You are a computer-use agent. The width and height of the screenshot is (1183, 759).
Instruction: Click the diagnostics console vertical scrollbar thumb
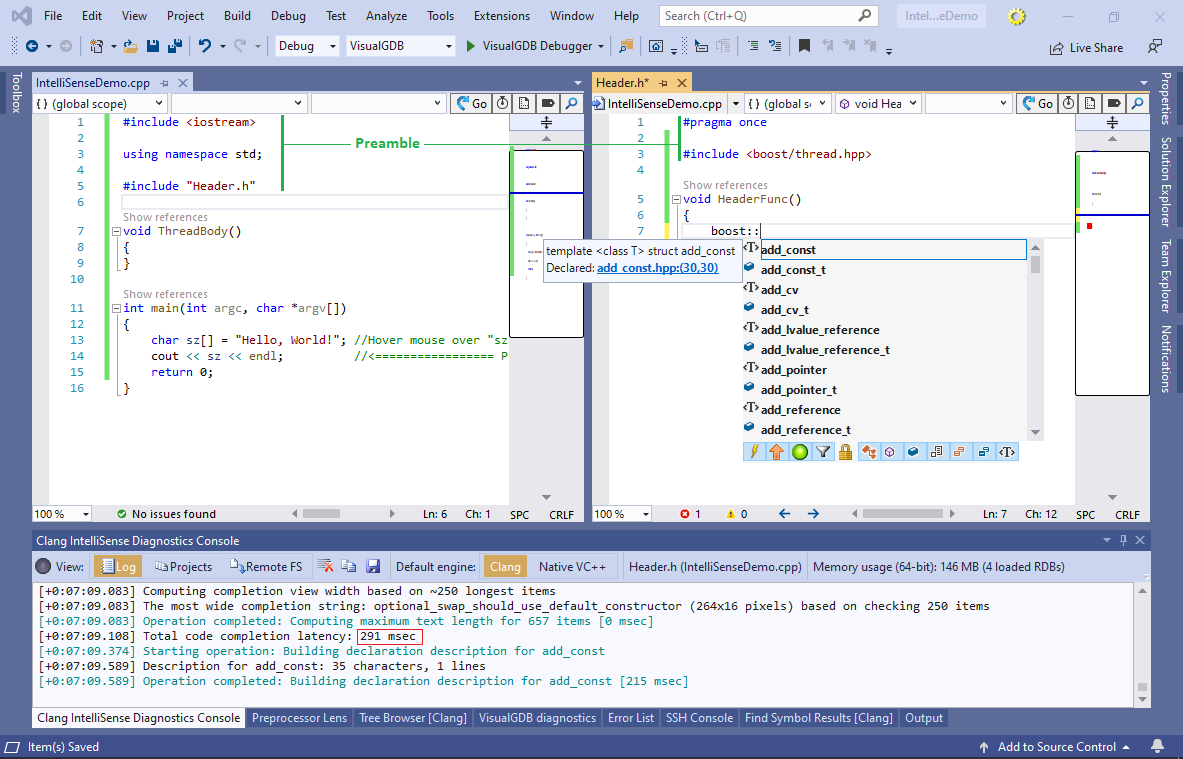click(1142, 687)
